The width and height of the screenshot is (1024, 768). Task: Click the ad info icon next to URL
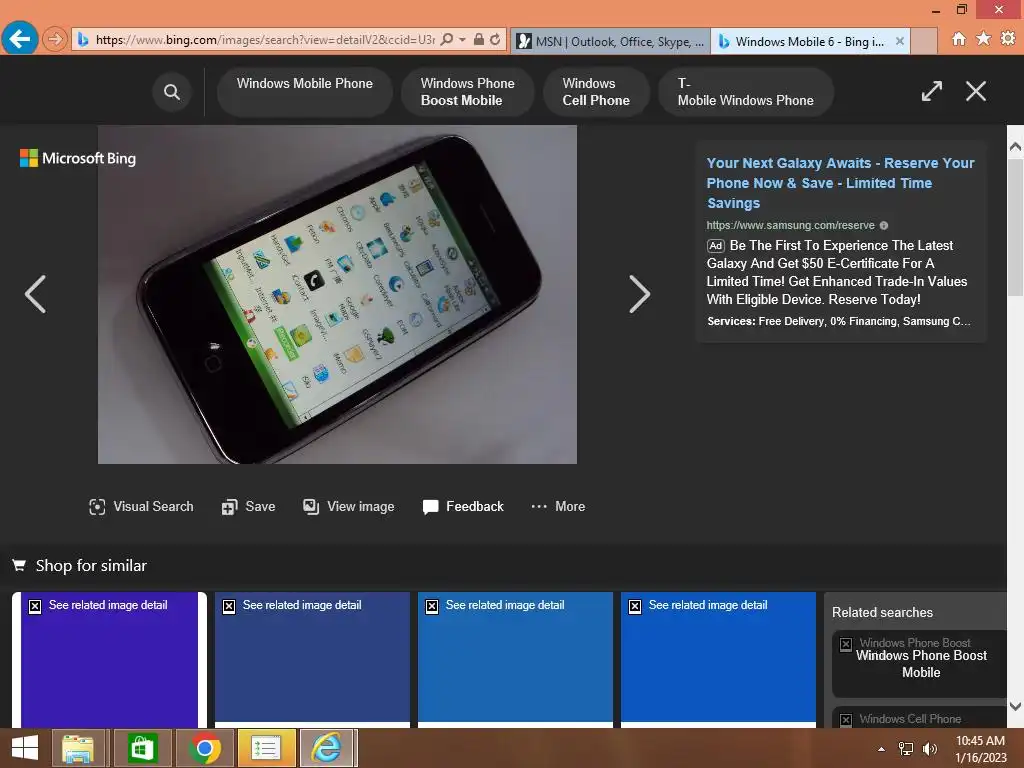click(x=884, y=225)
